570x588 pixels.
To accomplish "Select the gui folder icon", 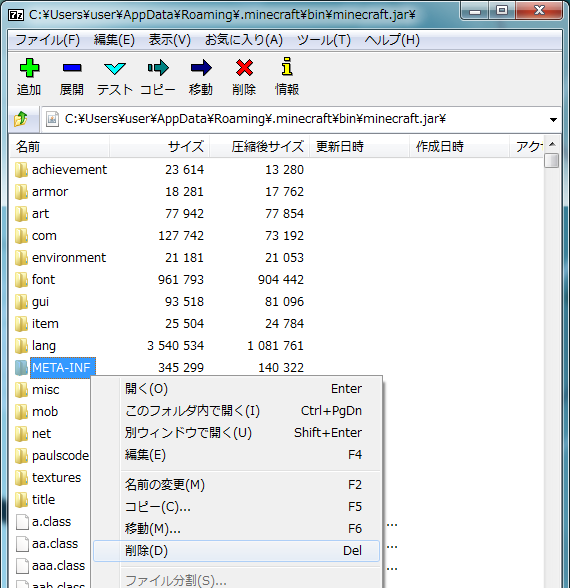I will [21, 302].
